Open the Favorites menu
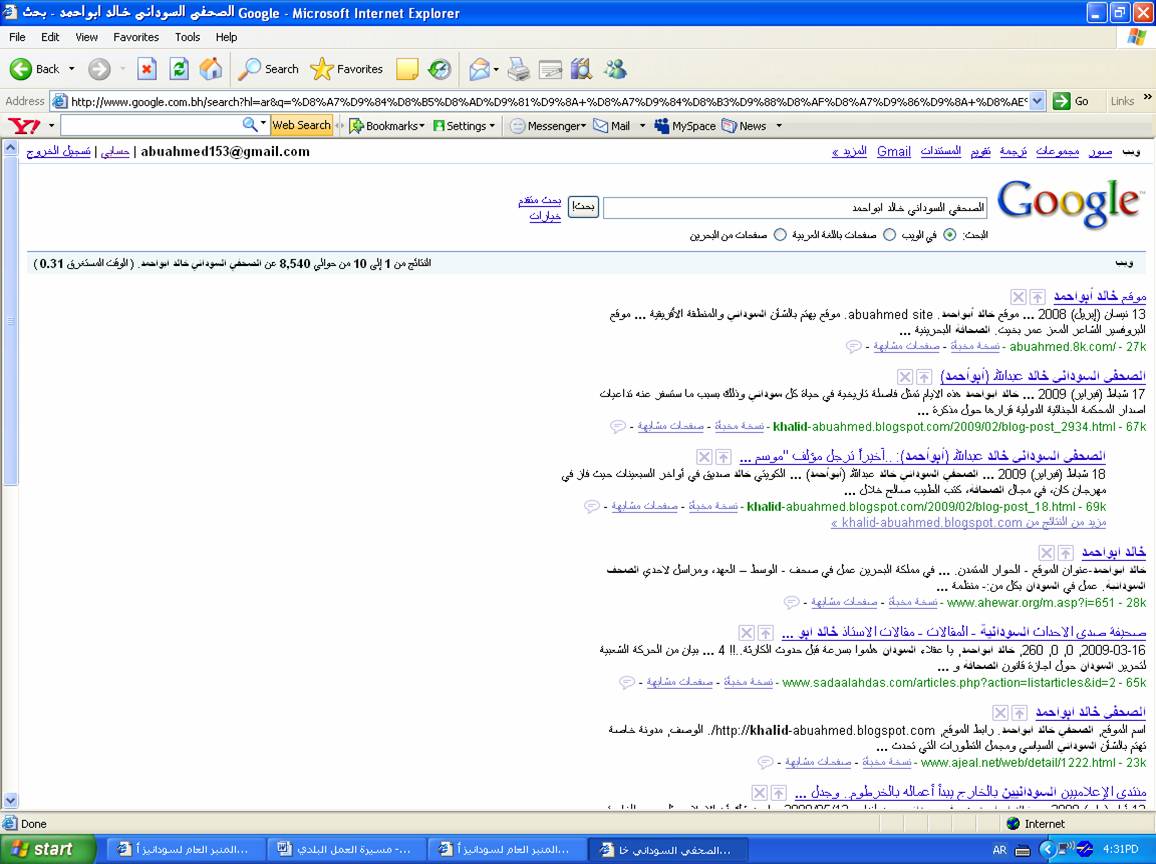1156x864 pixels. tap(136, 37)
